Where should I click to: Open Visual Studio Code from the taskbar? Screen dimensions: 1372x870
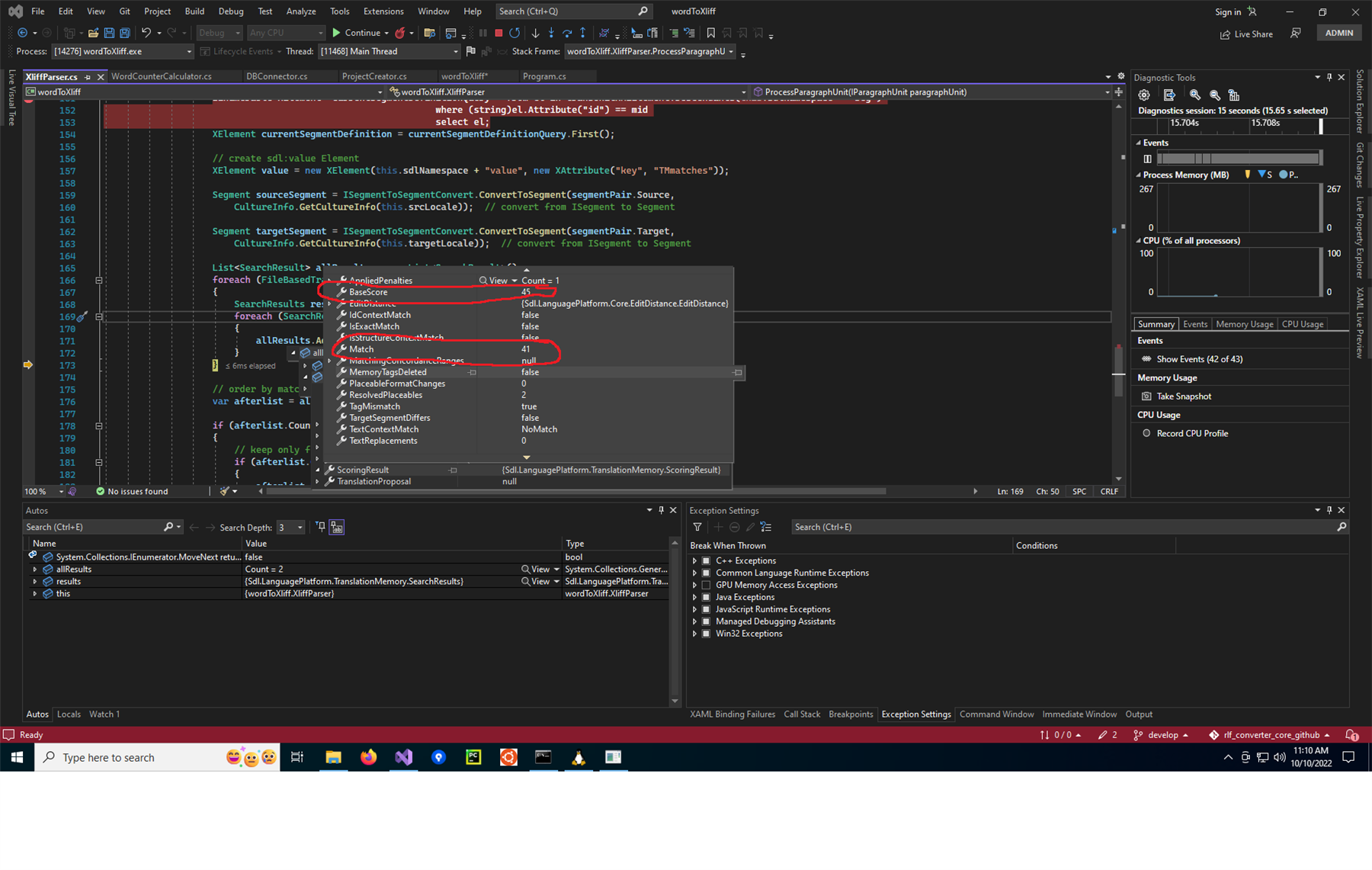pos(403,757)
